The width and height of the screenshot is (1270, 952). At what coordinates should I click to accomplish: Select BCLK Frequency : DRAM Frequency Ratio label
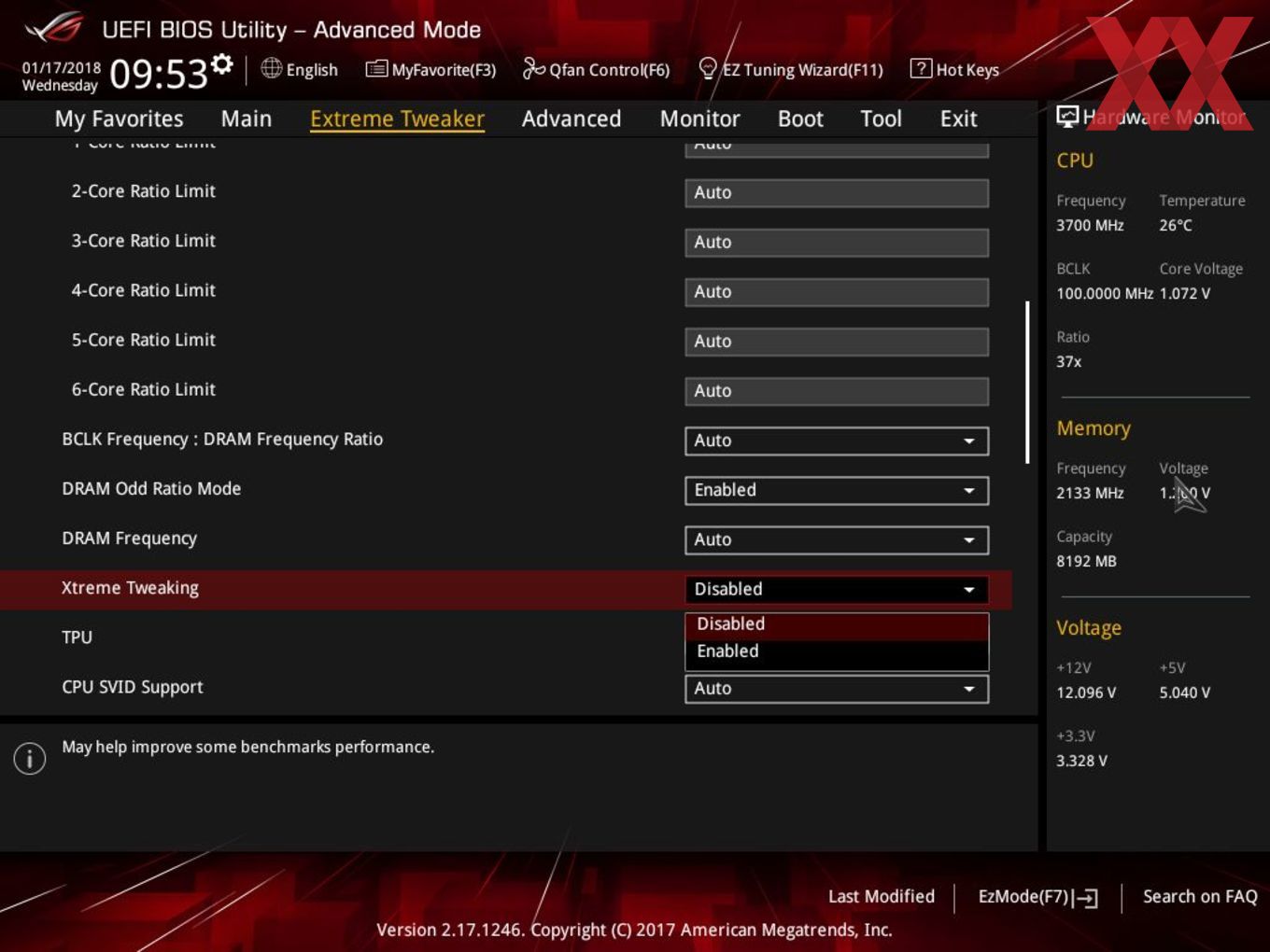click(x=222, y=440)
